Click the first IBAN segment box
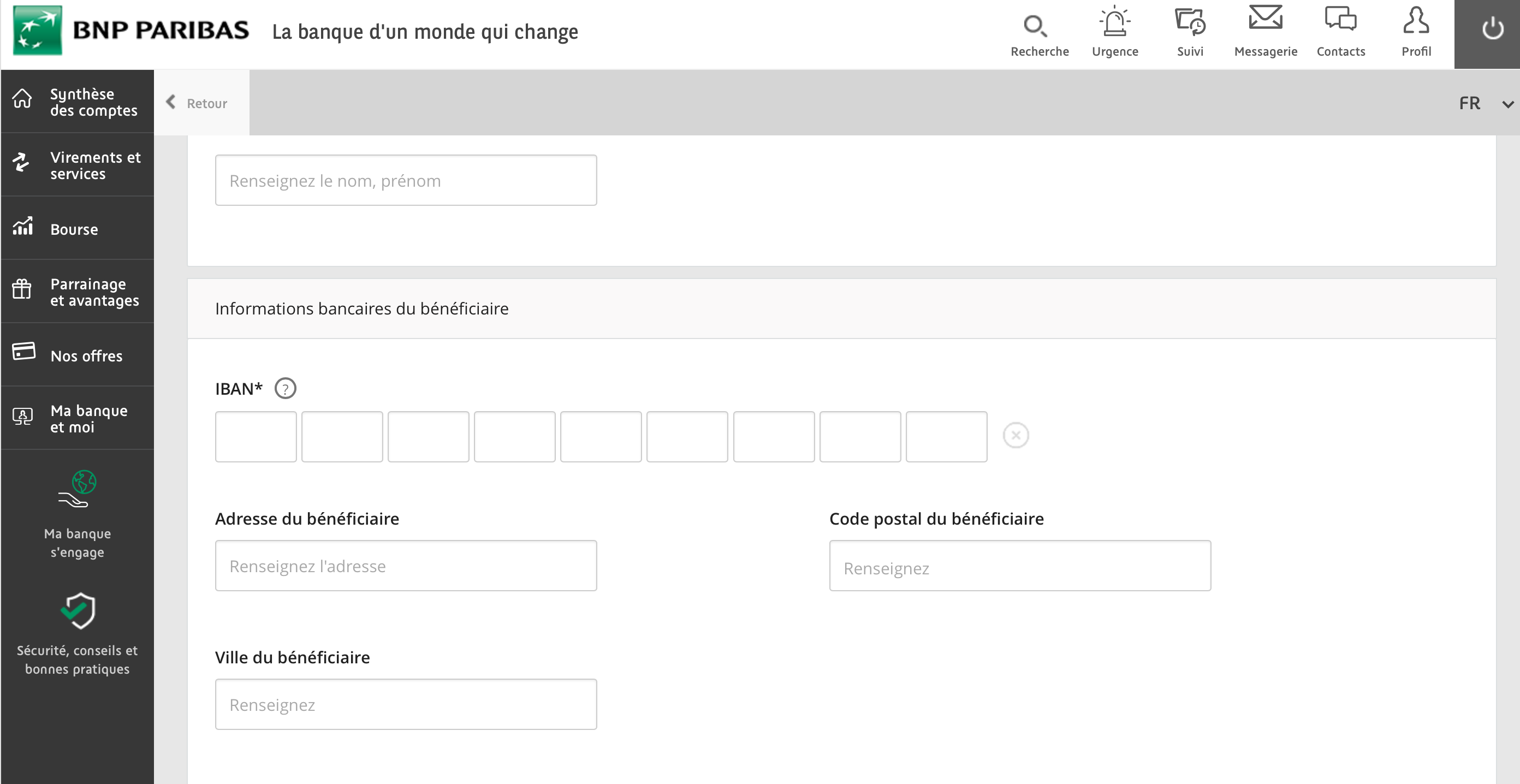1520x784 pixels. tap(256, 437)
